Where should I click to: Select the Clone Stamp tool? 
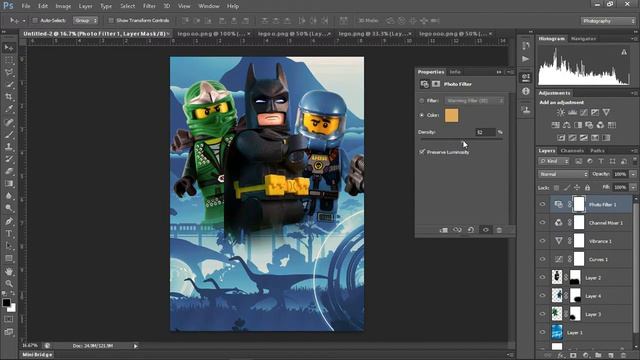(9, 147)
